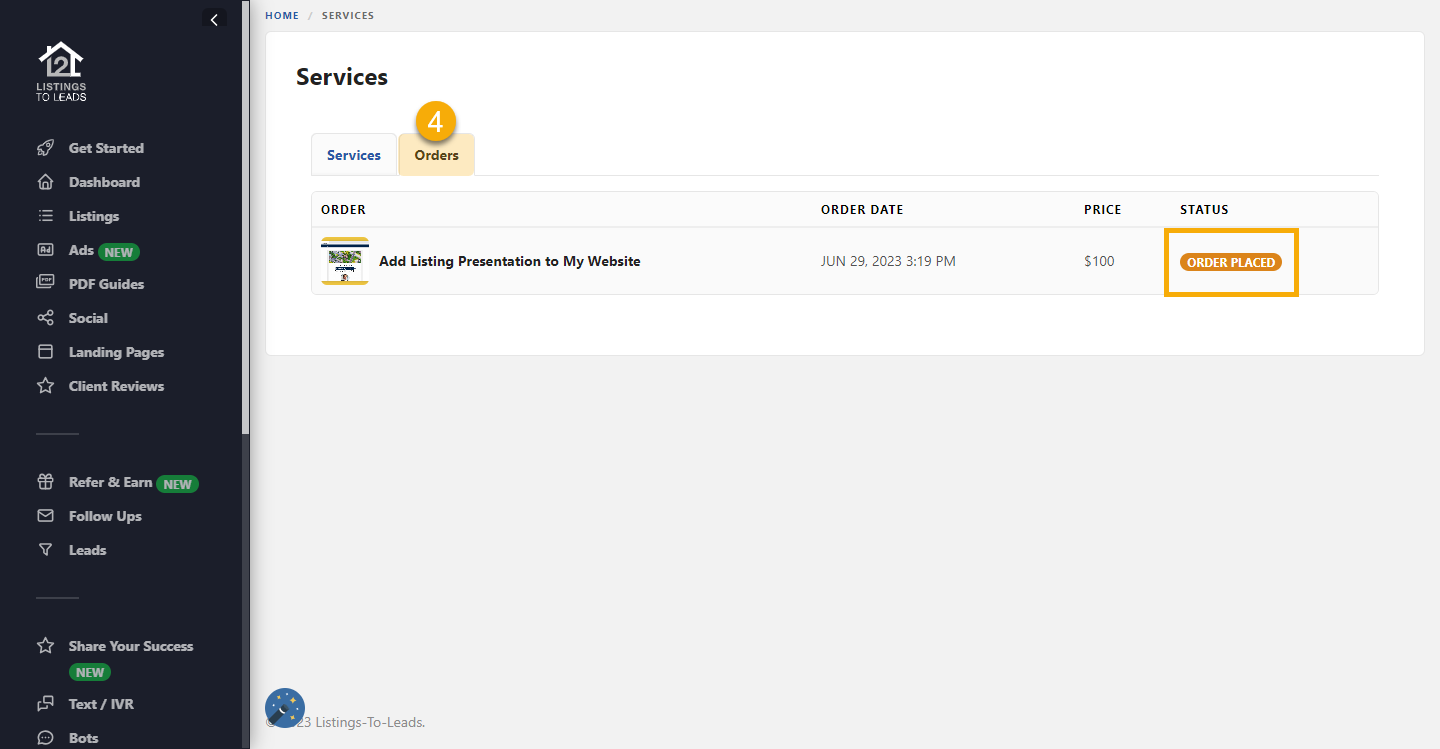This screenshot has width=1440, height=749.
Task: Click the Get Started rocket icon
Action: pos(45,148)
